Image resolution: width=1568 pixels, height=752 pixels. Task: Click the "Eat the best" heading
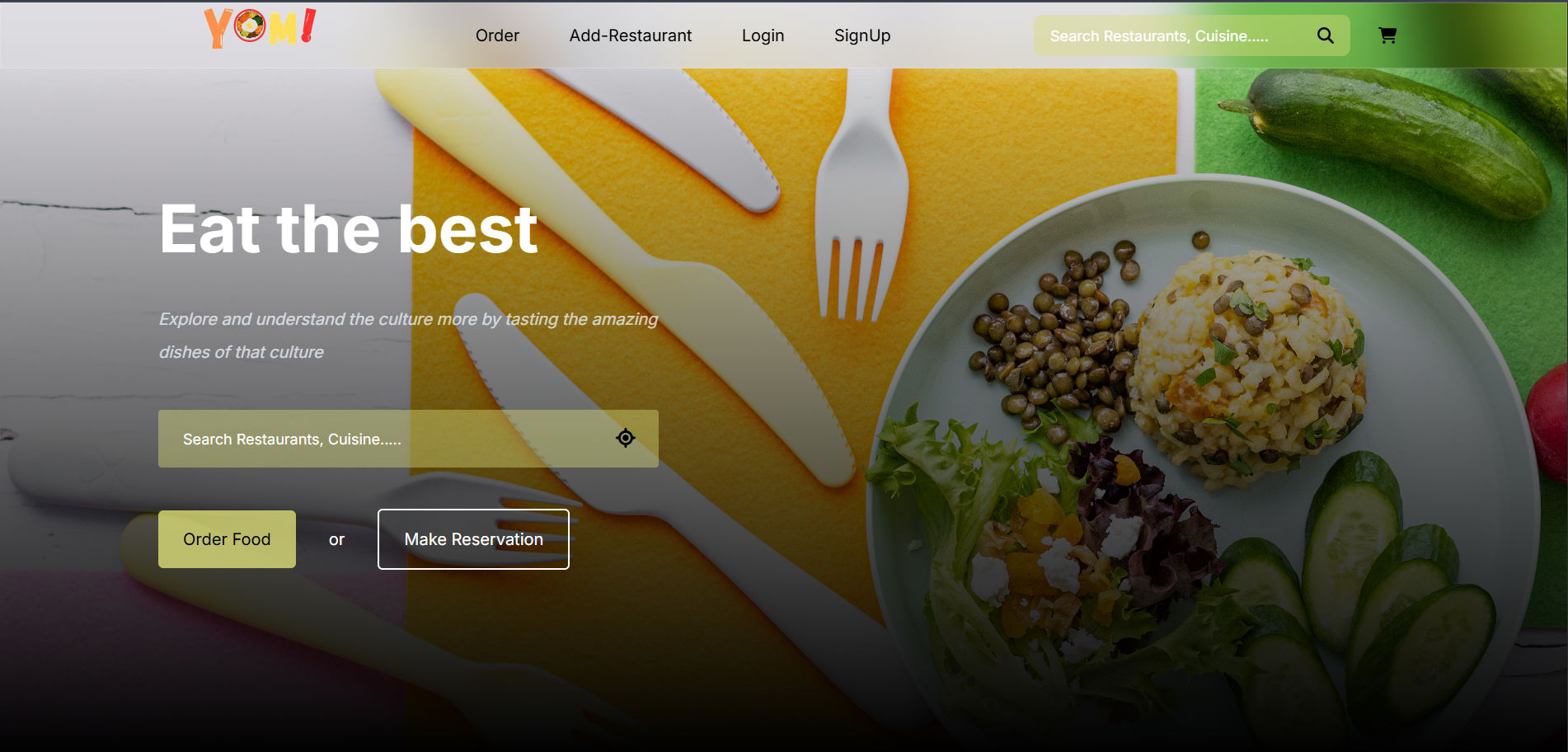click(349, 229)
